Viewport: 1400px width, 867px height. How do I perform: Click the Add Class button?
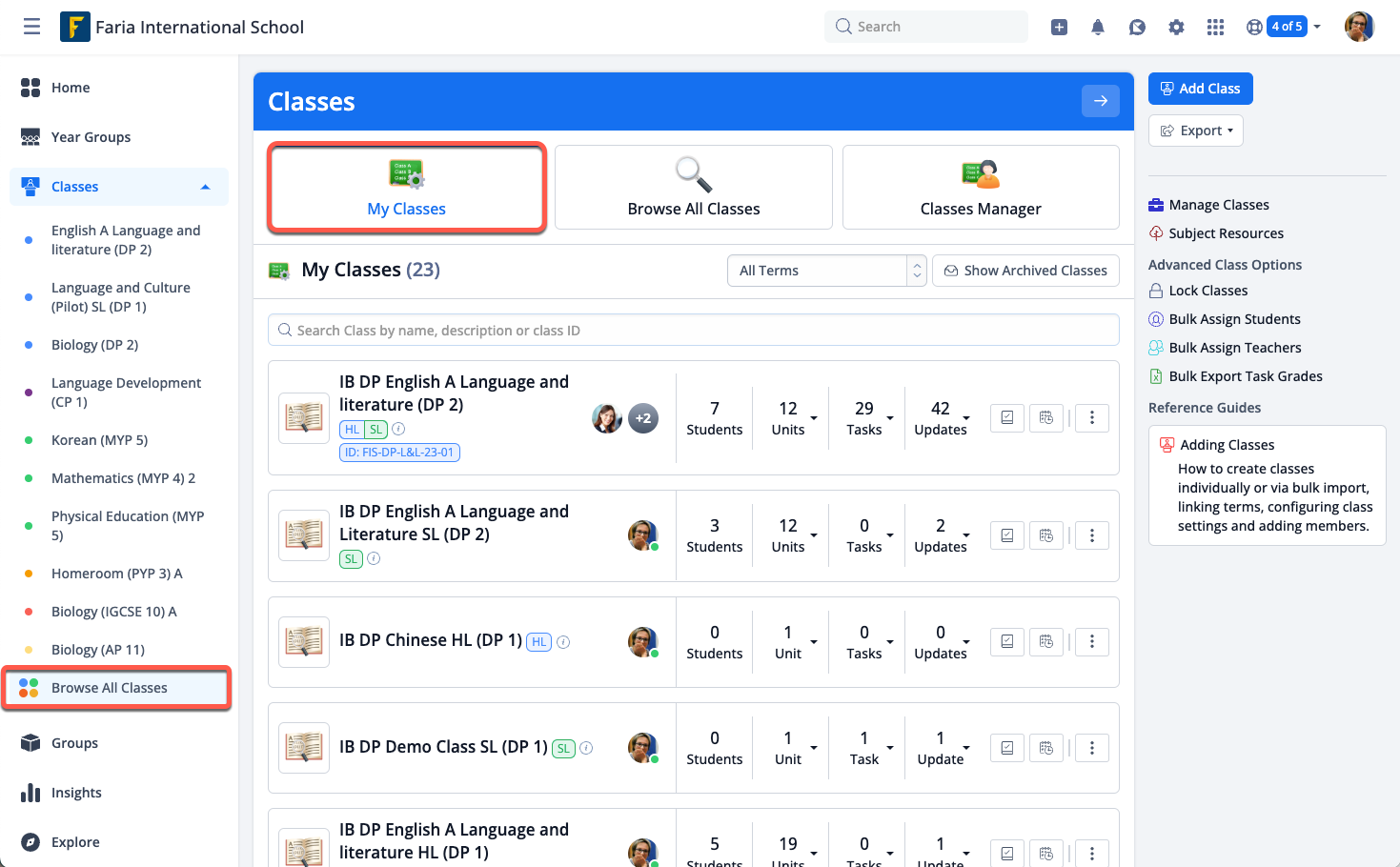[x=1200, y=89]
